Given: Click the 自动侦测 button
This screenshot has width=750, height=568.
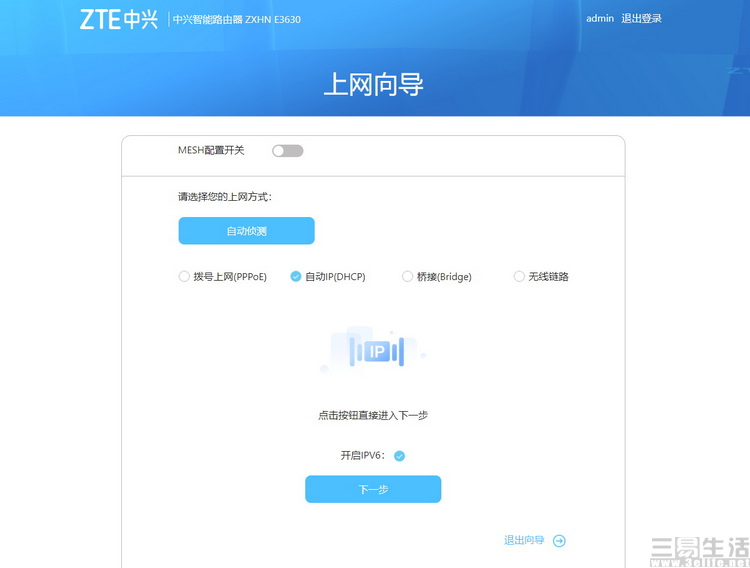Looking at the screenshot, I should (x=246, y=231).
